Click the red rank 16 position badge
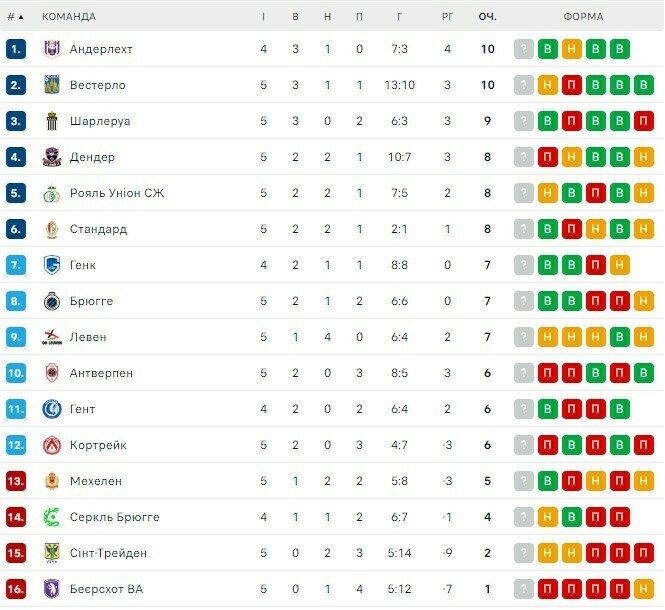665x610 pixels. [15, 589]
